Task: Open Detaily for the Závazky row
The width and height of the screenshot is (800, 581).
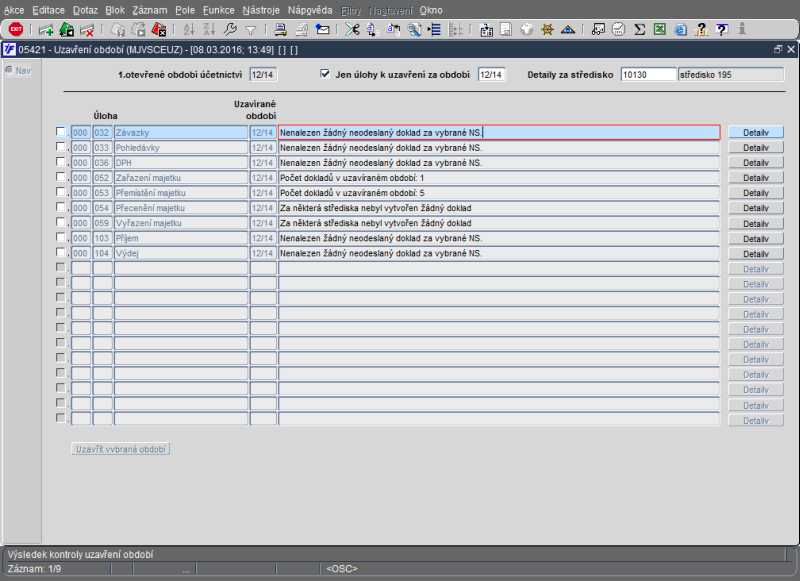Action: point(756,133)
